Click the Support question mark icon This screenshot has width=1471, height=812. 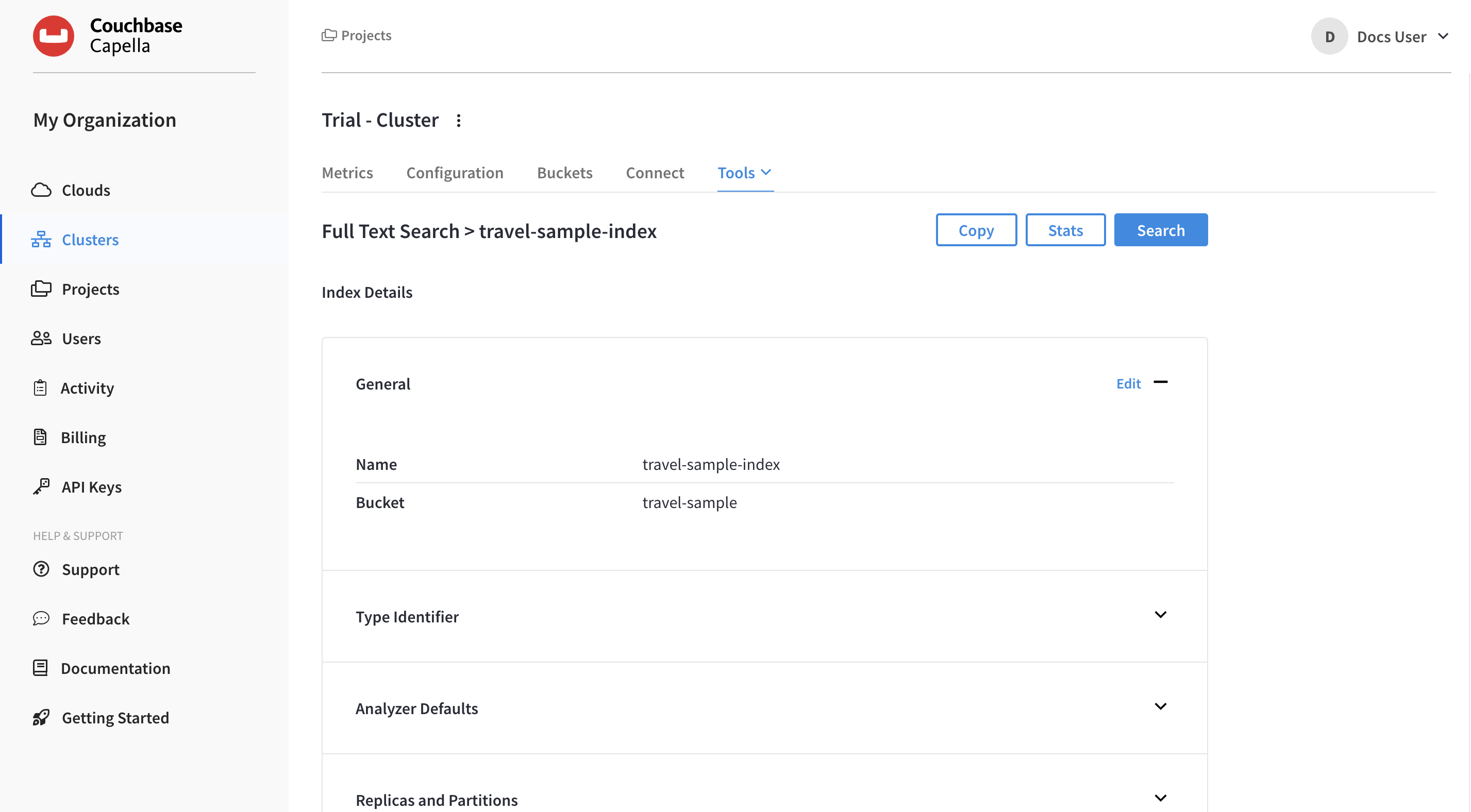click(x=41, y=569)
